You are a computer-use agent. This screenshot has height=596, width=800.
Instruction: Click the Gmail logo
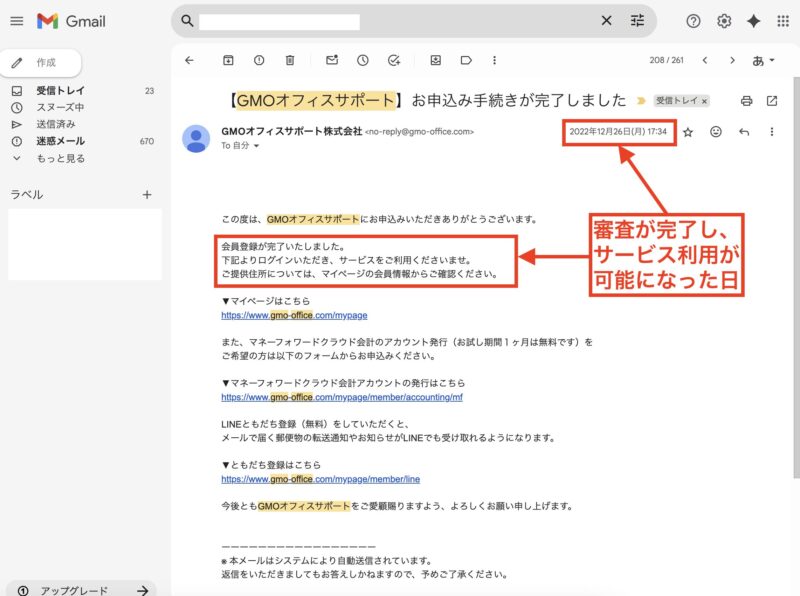(71, 21)
